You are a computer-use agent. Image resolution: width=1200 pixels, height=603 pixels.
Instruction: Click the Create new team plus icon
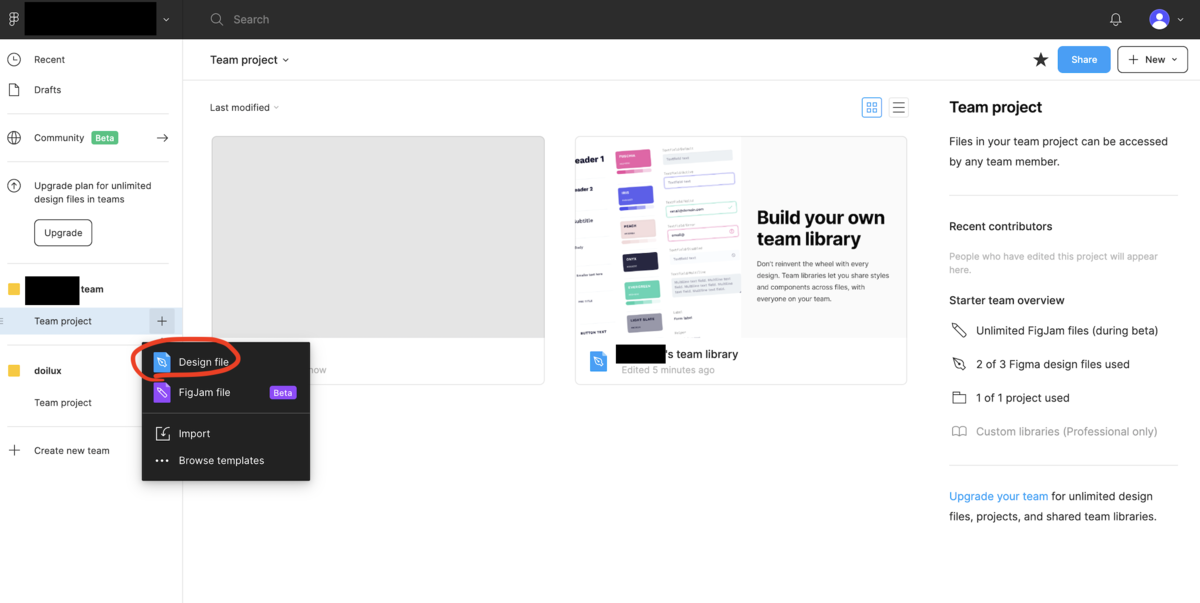click(x=14, y=451)
